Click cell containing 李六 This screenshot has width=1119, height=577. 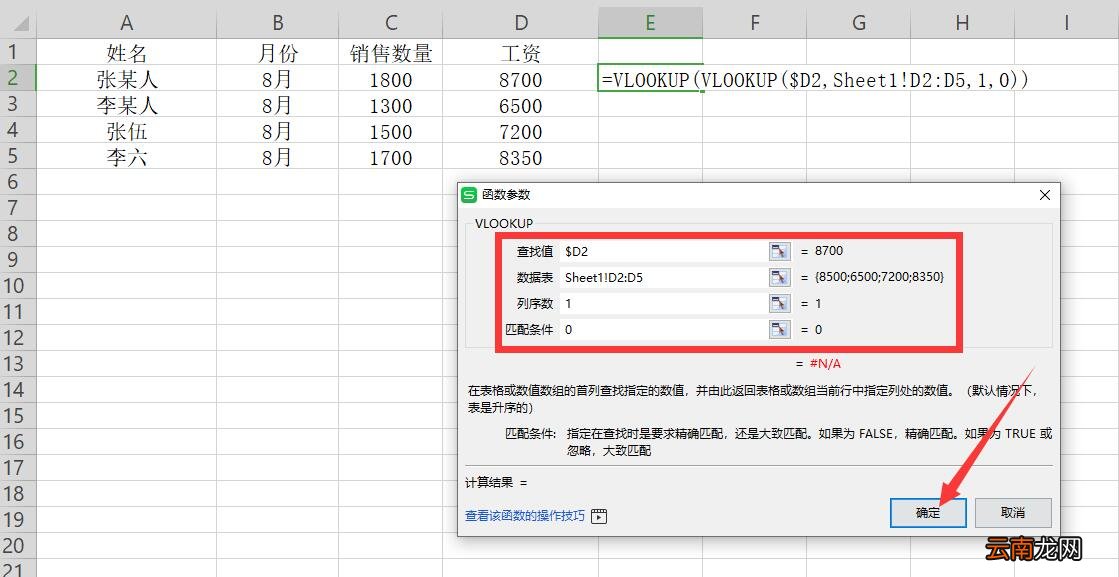point(126,157)
